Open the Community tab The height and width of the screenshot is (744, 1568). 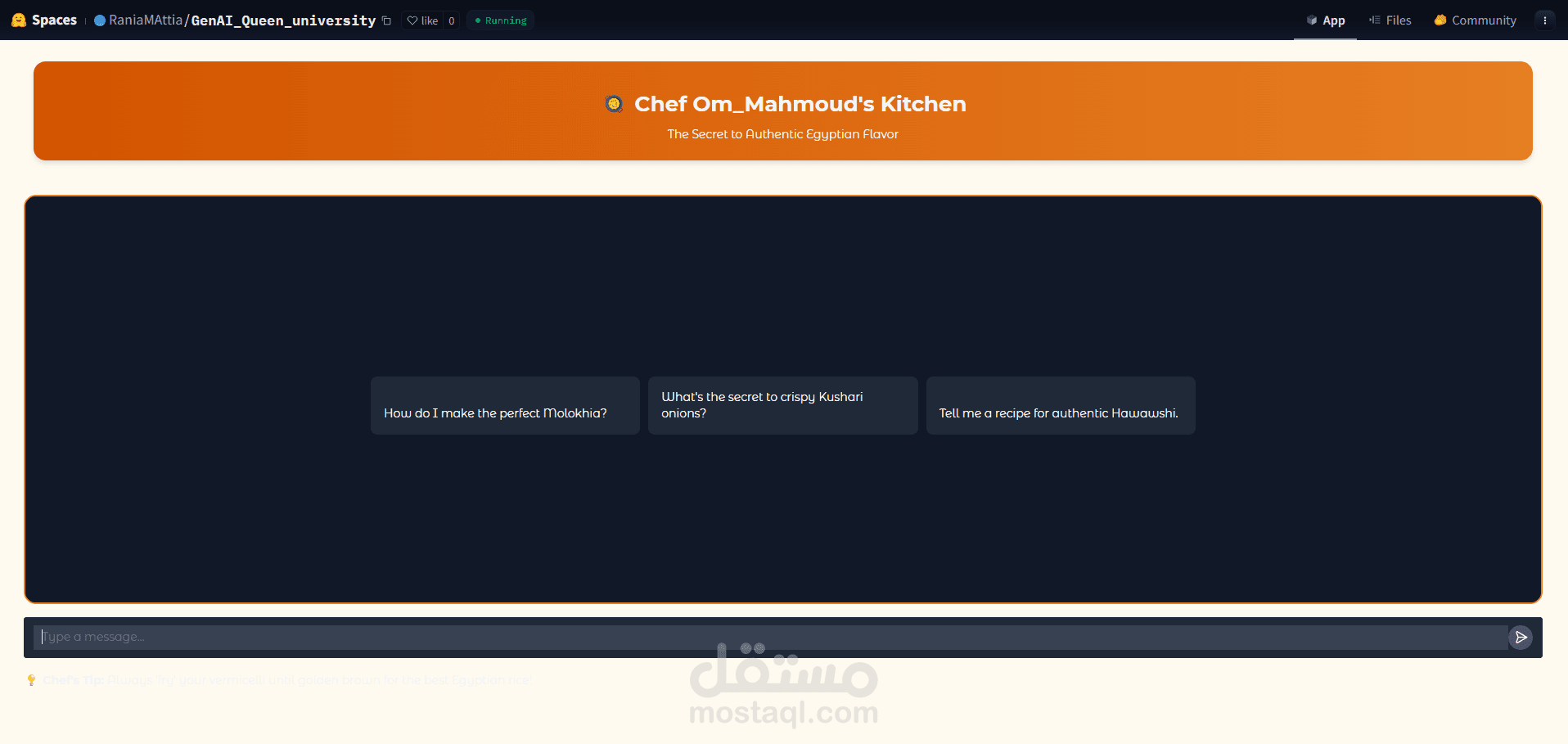click(x=1483, y=20)
